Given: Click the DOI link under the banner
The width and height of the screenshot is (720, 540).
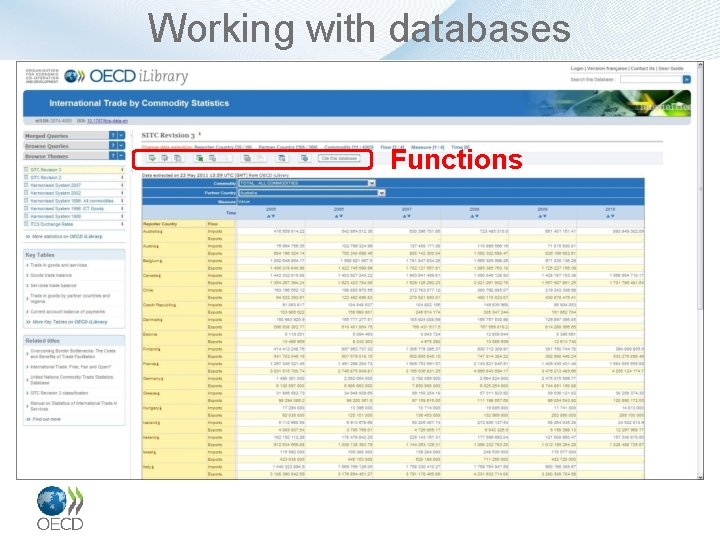Looking at the screenshot, I should pos(107,121).
